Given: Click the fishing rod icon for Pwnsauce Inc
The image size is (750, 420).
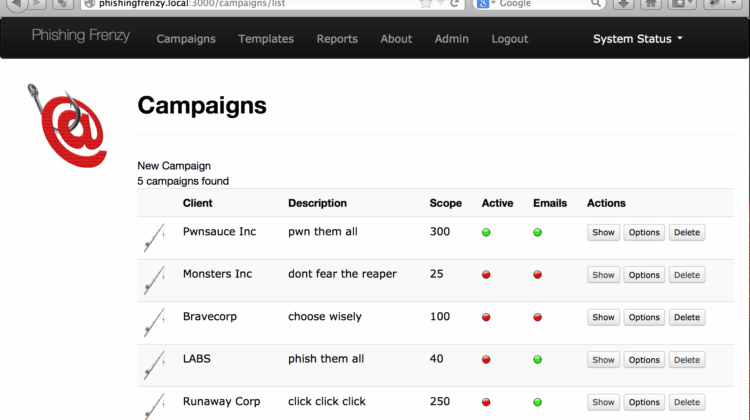Looking at the screenshot, I should 154,237.
